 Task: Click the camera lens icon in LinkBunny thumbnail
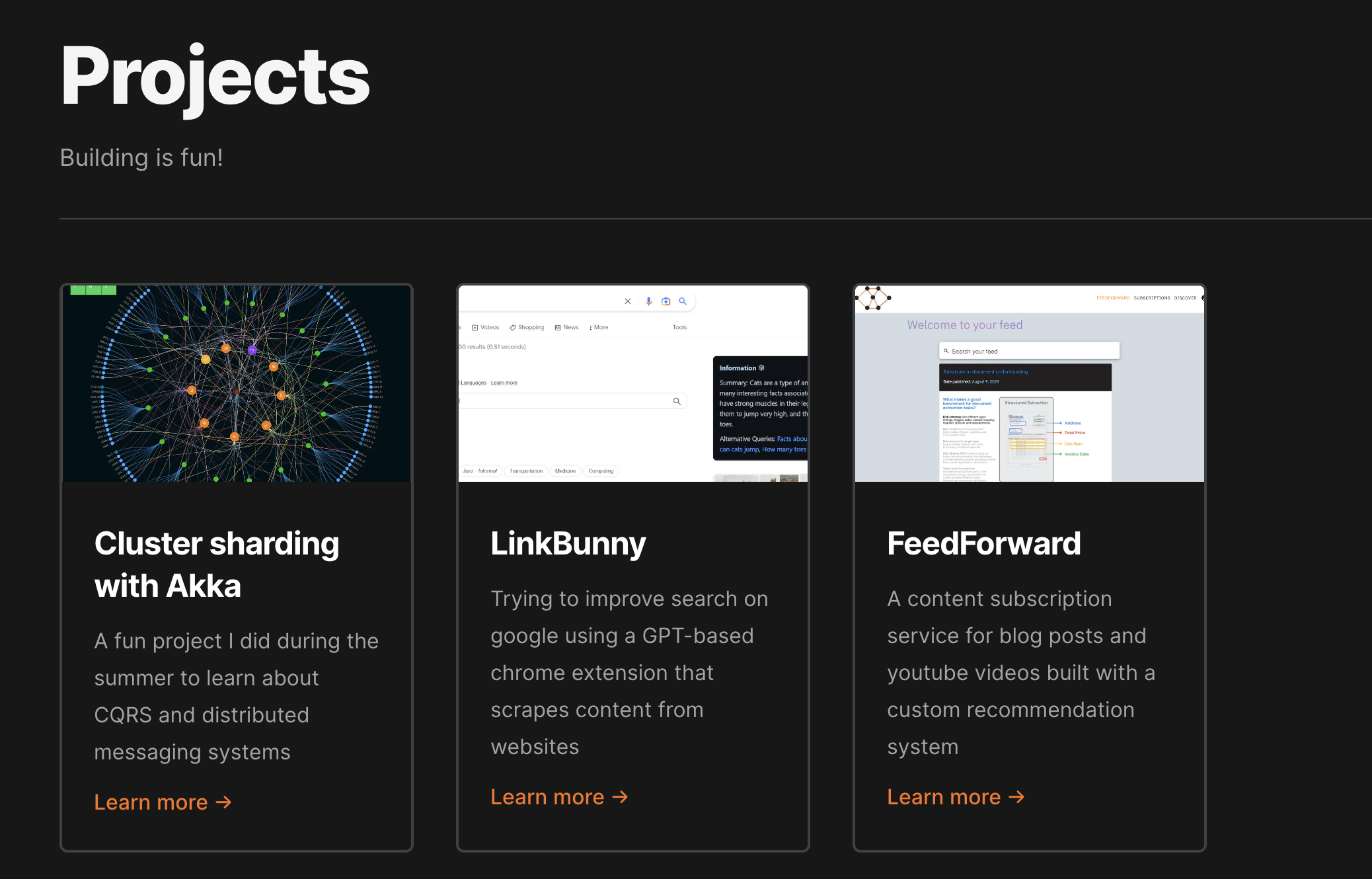pyautogui.click(x=666, y=301)
